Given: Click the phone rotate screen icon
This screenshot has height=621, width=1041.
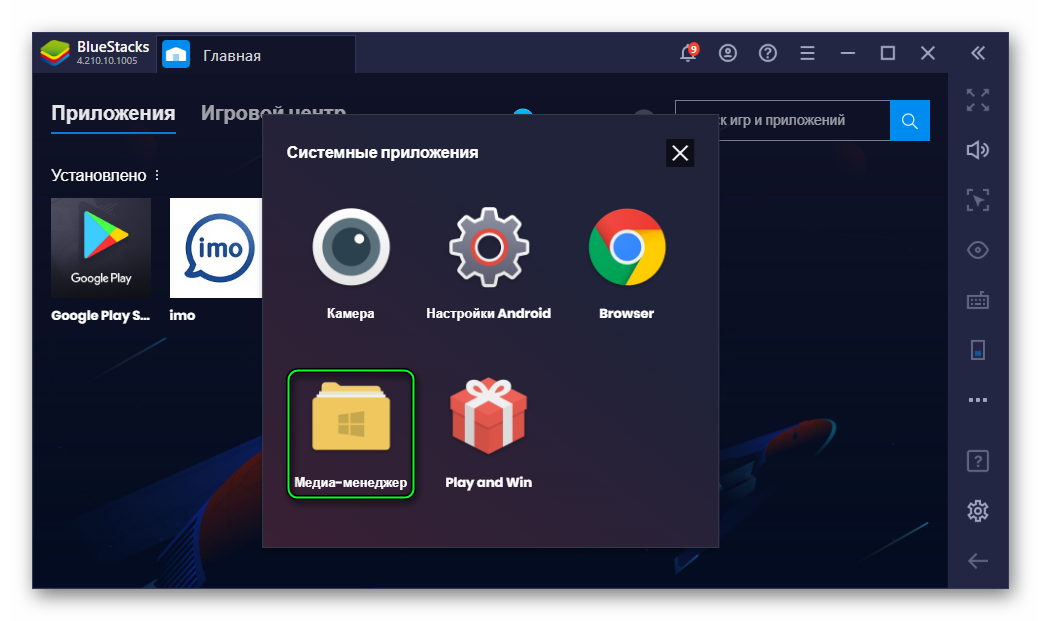Looking at the screenshot, I should (x=978, y=350).
